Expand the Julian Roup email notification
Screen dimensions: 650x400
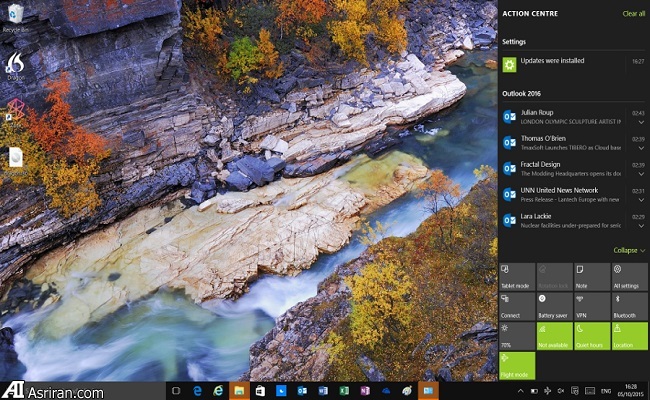641,121
